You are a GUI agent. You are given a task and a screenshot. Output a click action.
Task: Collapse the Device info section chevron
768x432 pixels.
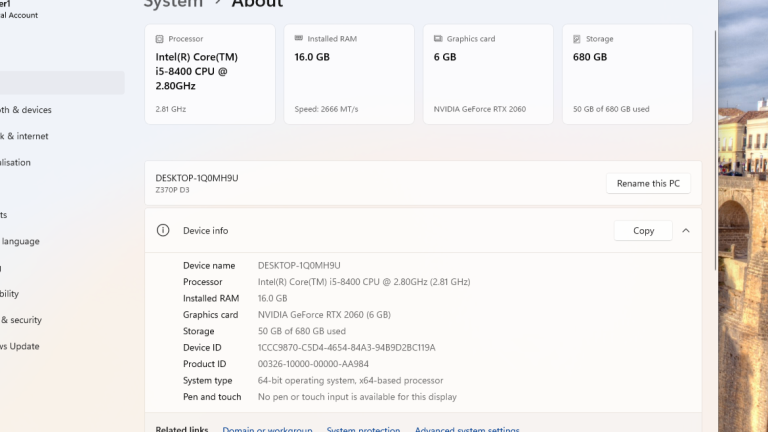[686, 231]
